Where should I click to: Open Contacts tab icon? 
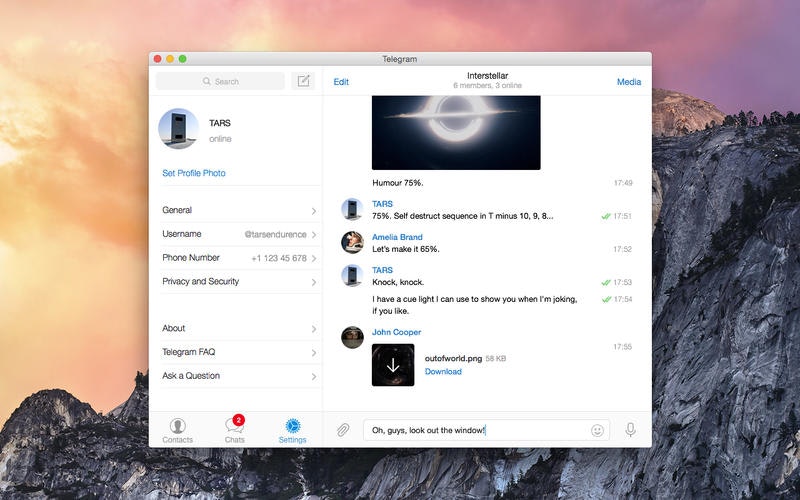[x=178, y=431]
